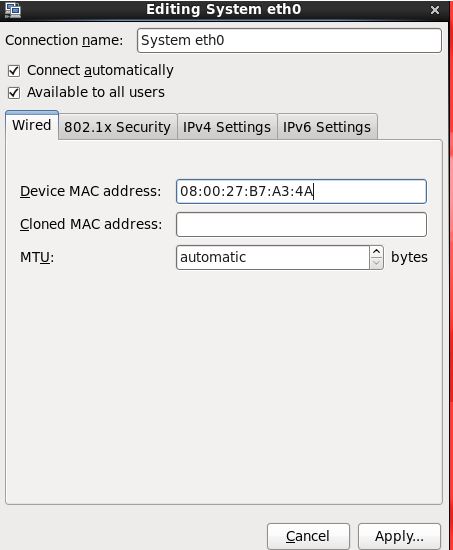
Task: Focus the Device MAC address field
Action: pos(301,192)
